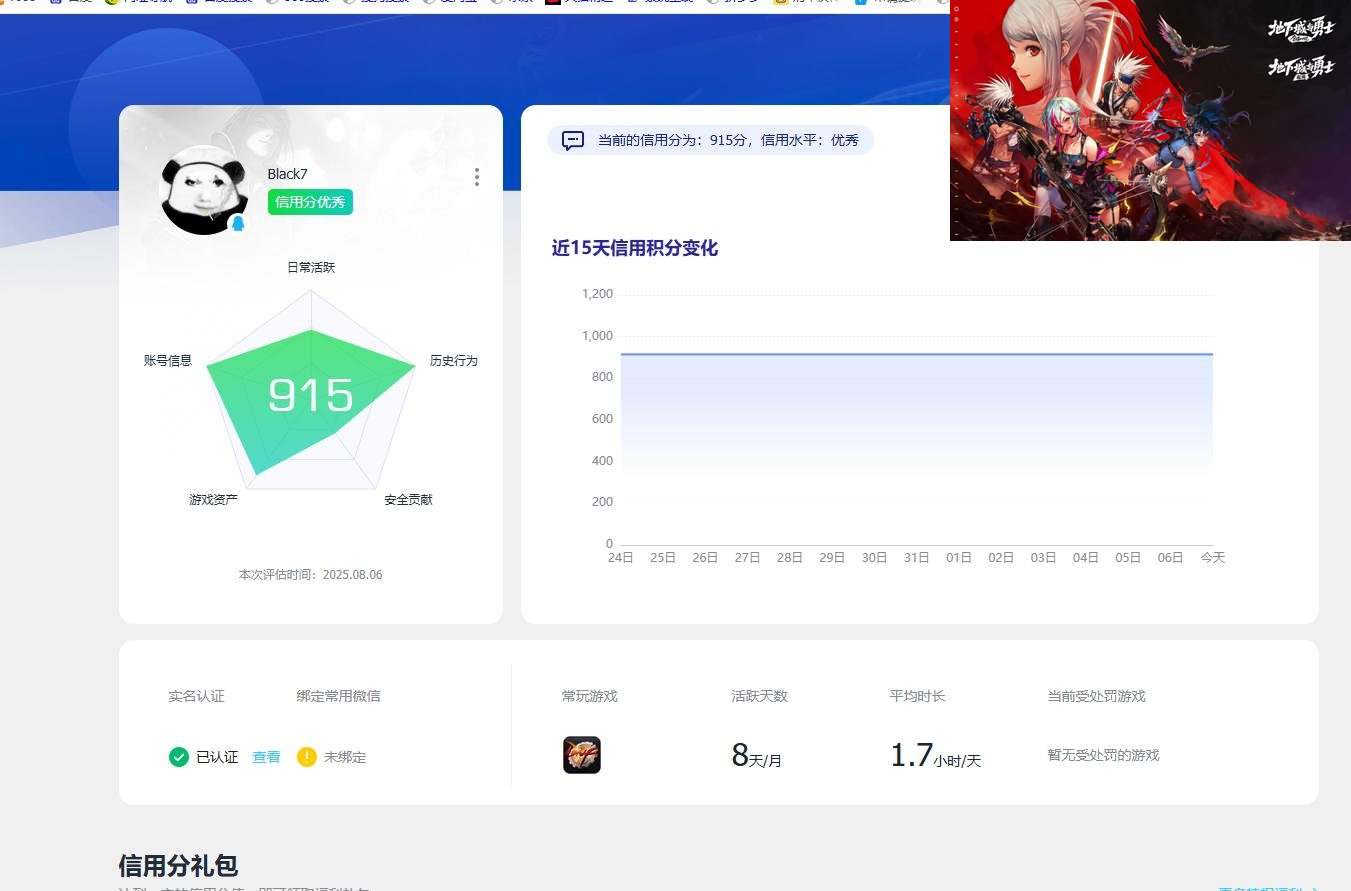
Task: Click the 1,200 y-axis label
Action: [x=597, y=294]
